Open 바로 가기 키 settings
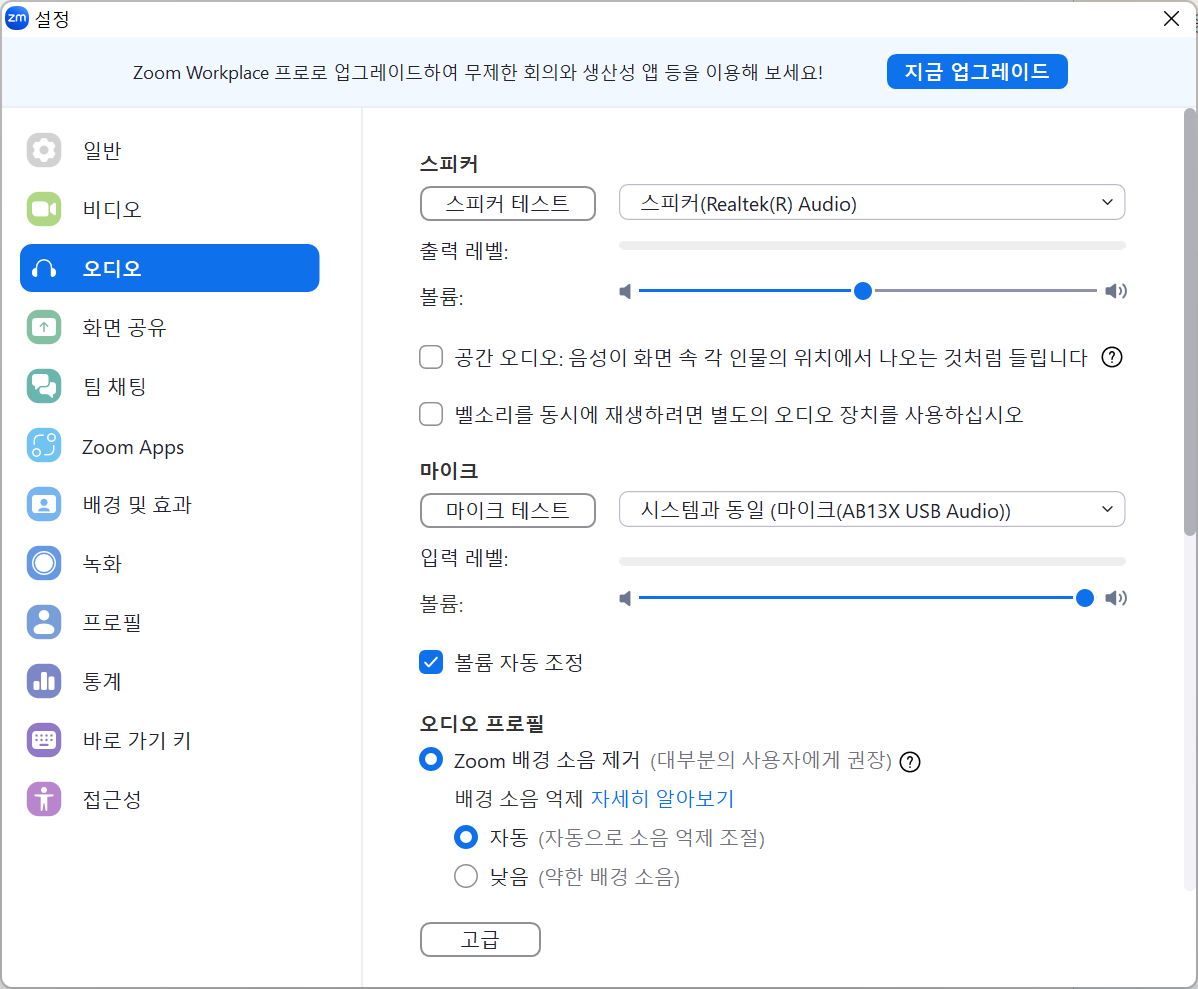The image size is (1198, 989). pyautogui.click(x=170, y=740)
